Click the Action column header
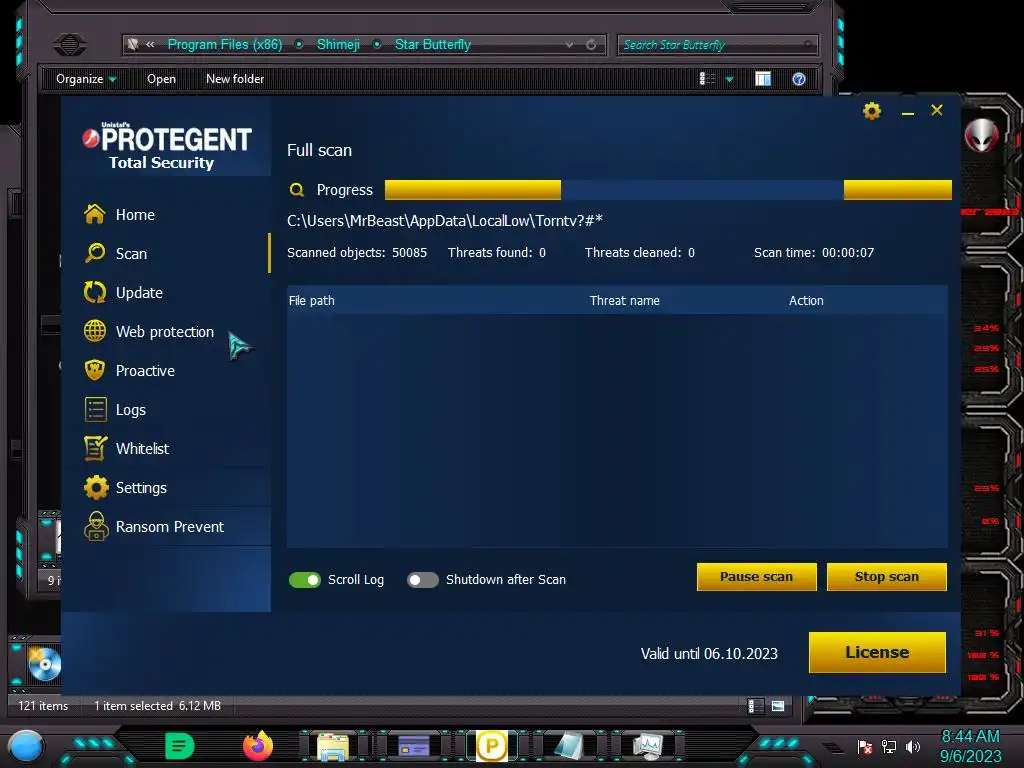 (806, 300)
